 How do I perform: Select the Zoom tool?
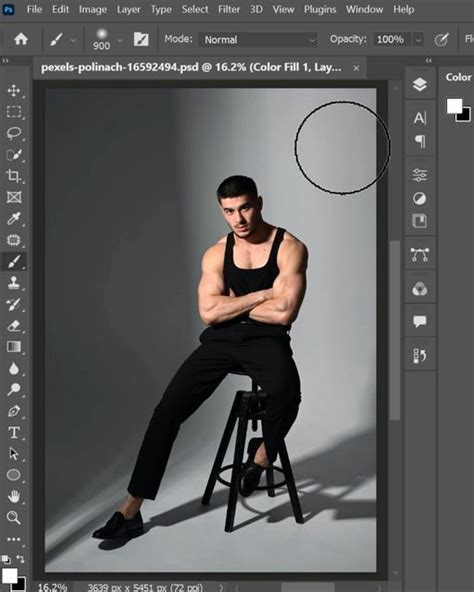pyautogui.click(x=14, y=518)
